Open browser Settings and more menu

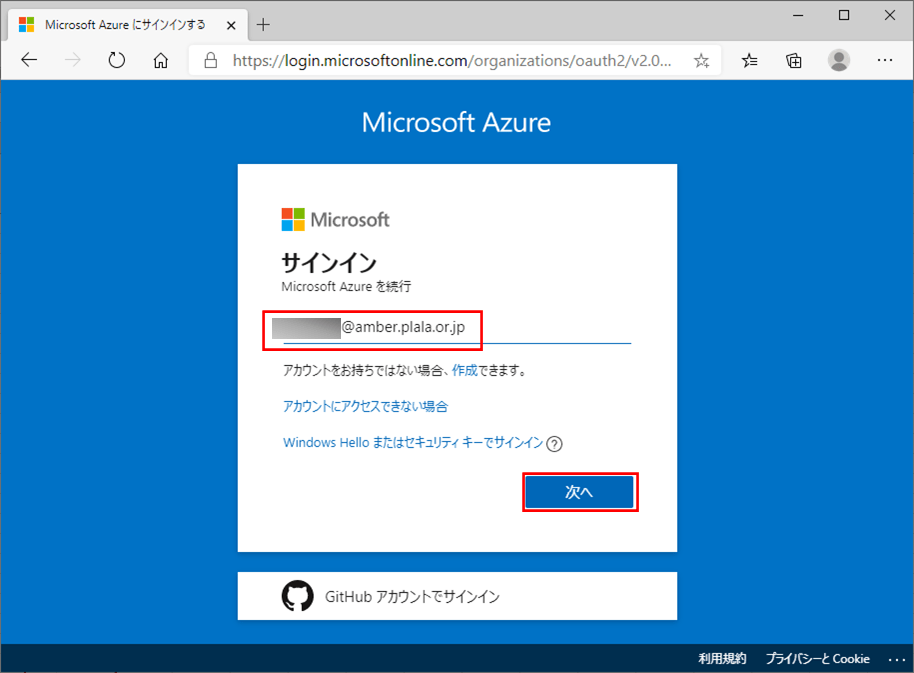tap(884, 60)
